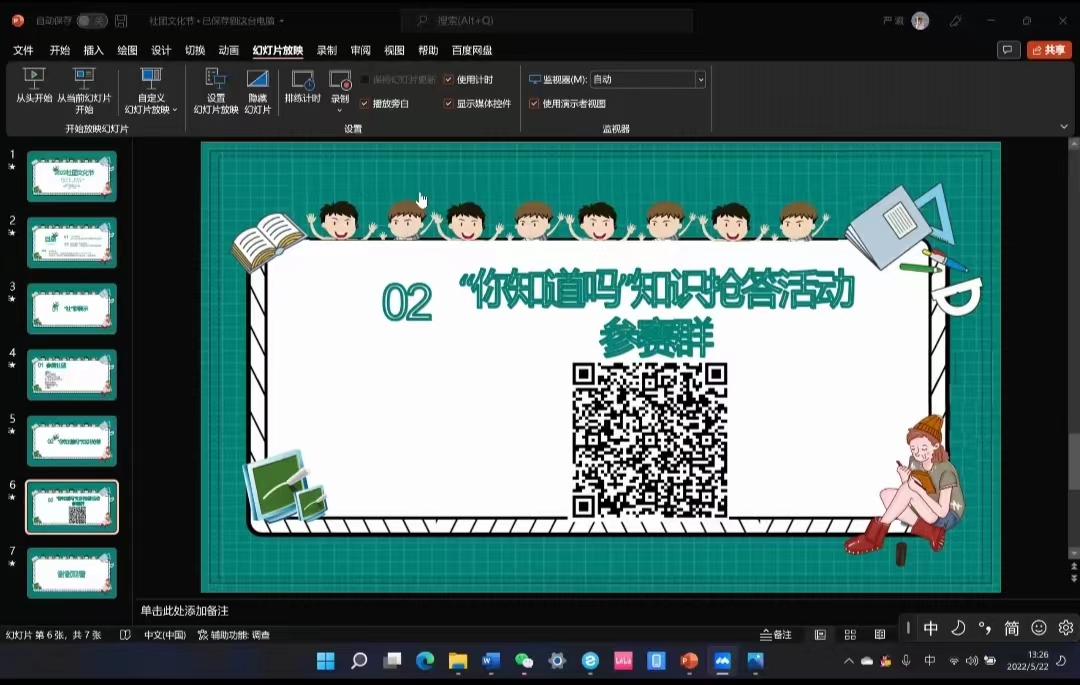Switch to Normal view in status bar
The width and height of the screenshot is (1080, 685).
tap(820, 635)
